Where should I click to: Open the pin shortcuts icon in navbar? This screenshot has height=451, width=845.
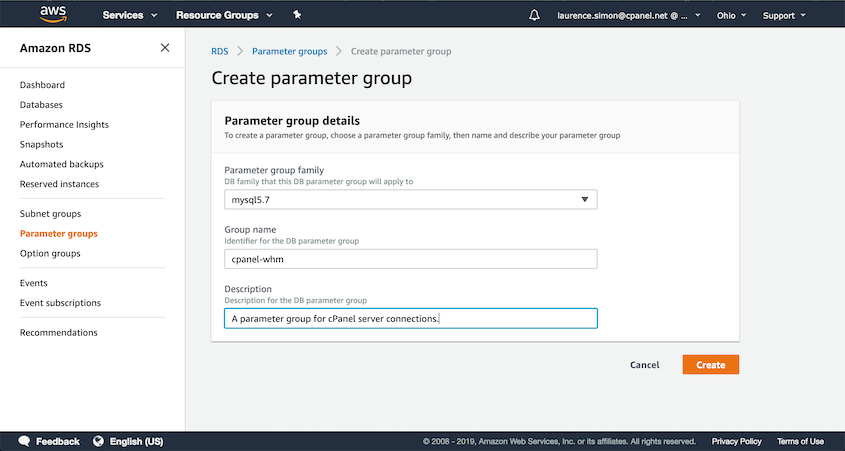tap(297, 15)
